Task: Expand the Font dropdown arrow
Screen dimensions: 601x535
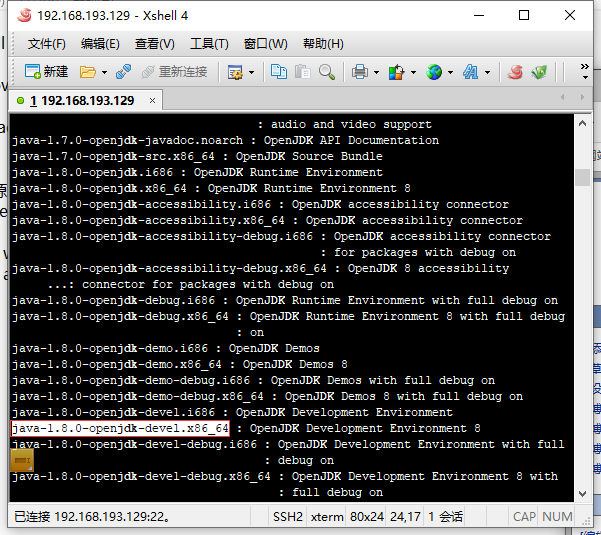Action: pyautogui.click(x=488, y=72)
